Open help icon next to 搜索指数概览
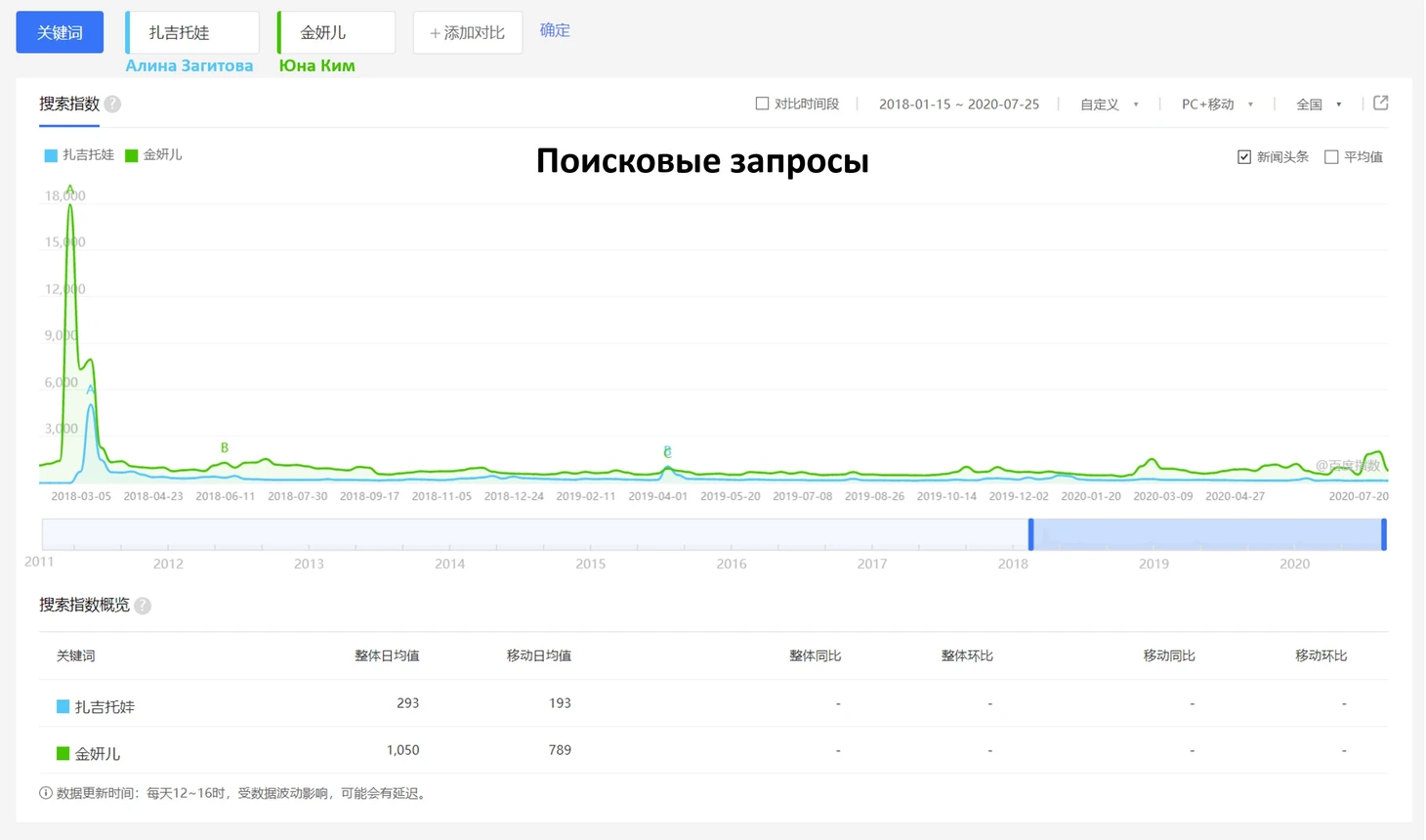 click(x=143, y=606)
